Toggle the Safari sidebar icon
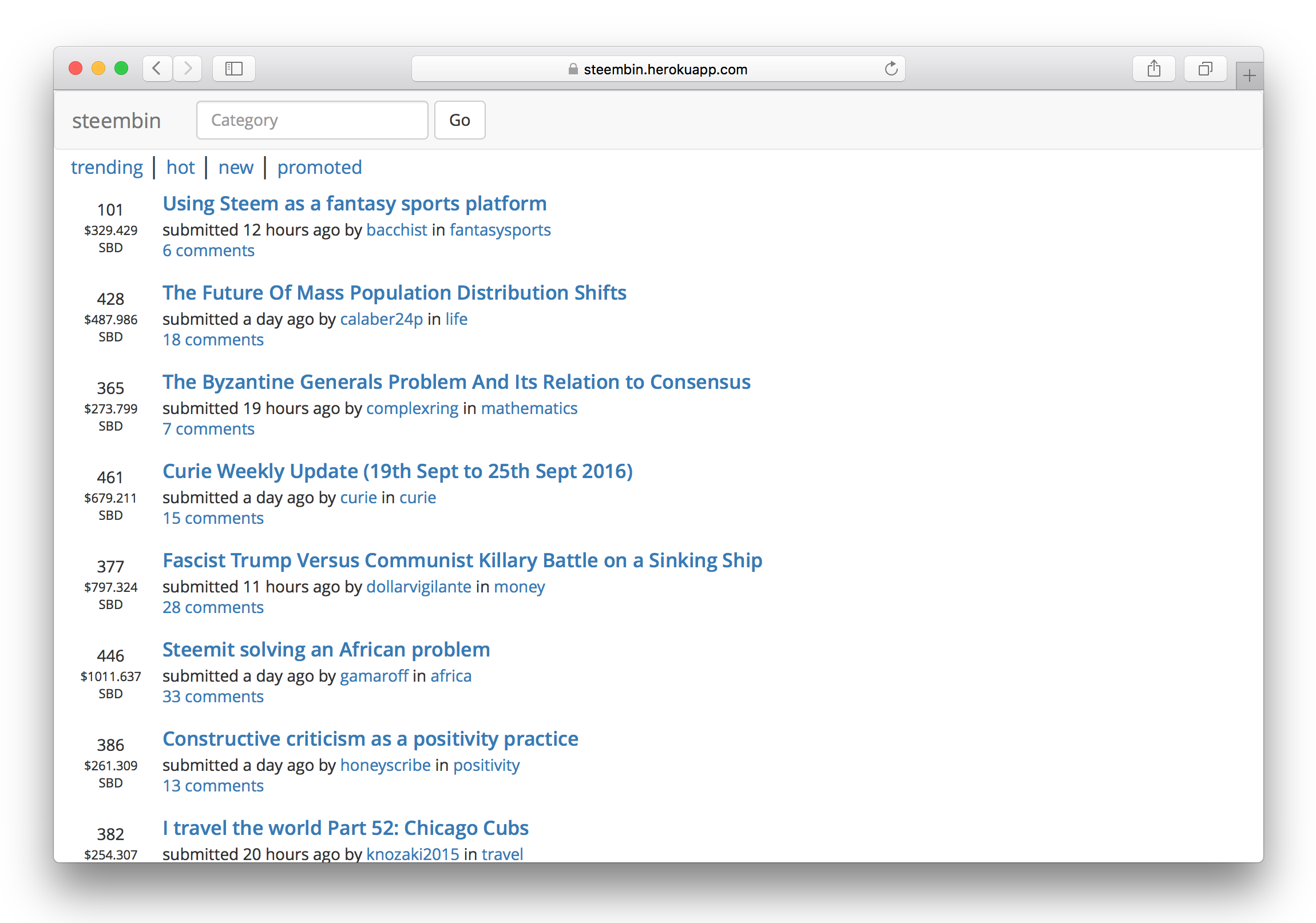 (x=234, y=69)
